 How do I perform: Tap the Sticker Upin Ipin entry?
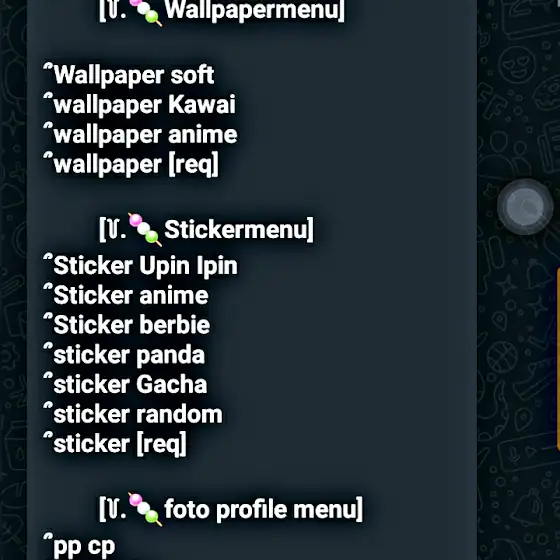click(140, 266)
